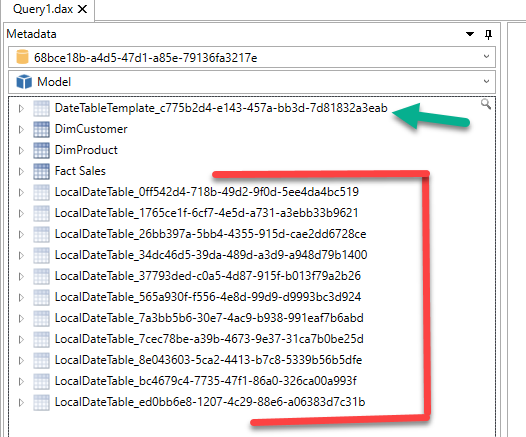
Task: Select LocalDateTable_8e043603-5ca2-4413-b7c8-5339b56b5dfe
Action: tap(208, 360)
